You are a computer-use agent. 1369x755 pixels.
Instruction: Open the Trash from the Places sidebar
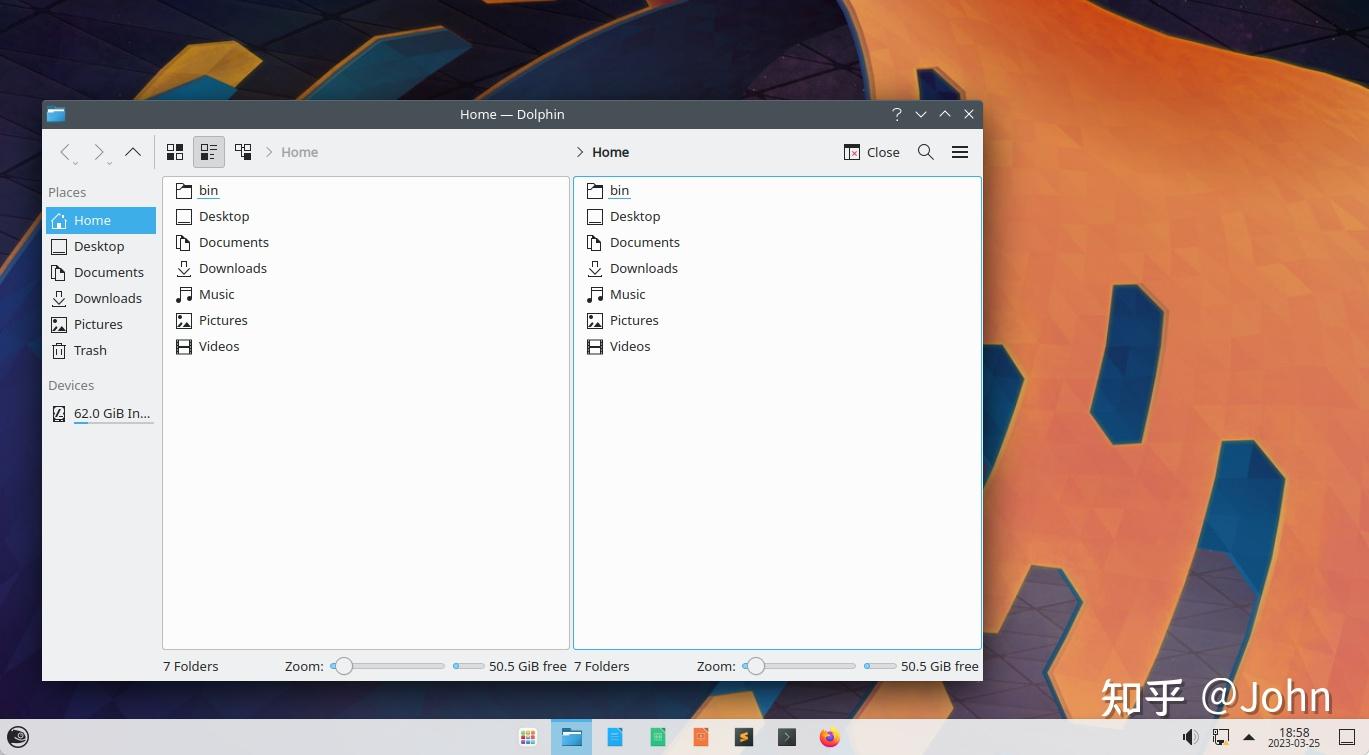89,350
